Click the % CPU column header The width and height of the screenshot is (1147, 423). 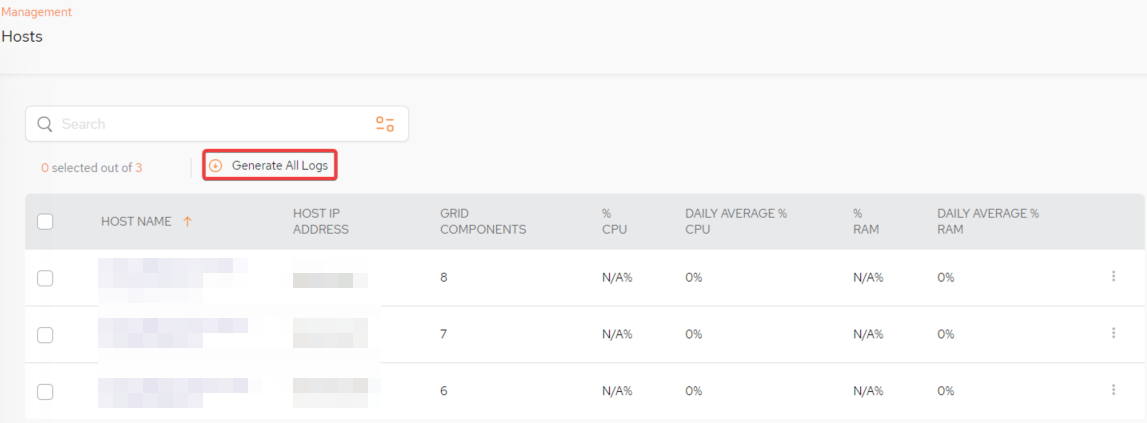612,221
